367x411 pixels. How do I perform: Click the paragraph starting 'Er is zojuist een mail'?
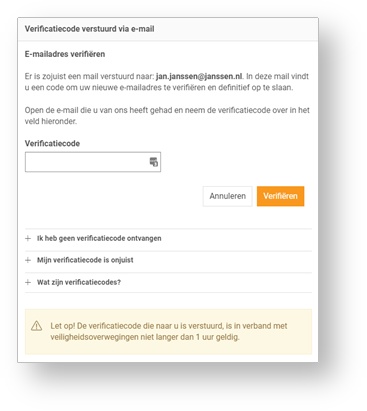(167, 82)
